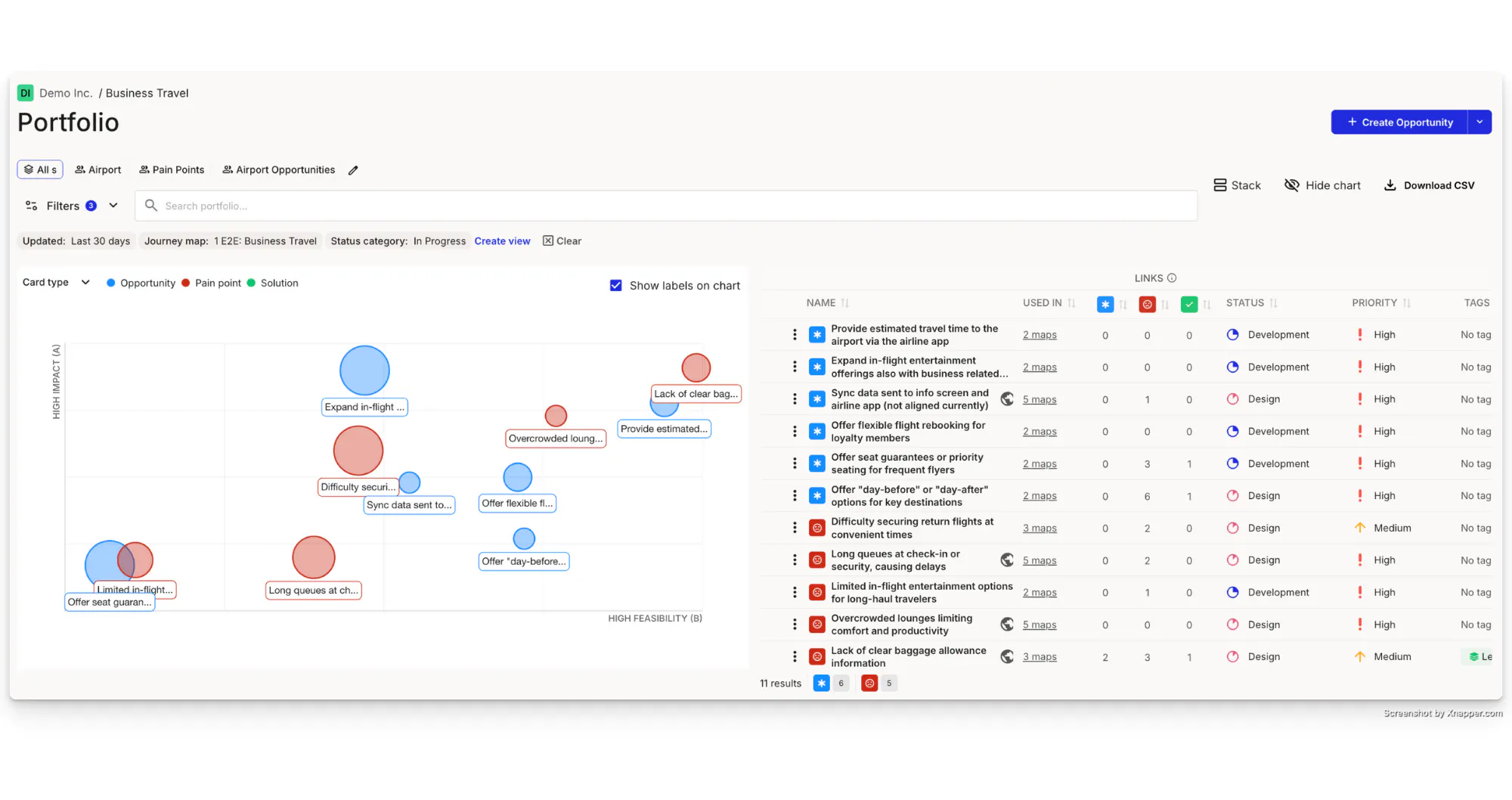
Task: Toggle Solution legend item
Action: pyautogui.click(x=272, y=283)
